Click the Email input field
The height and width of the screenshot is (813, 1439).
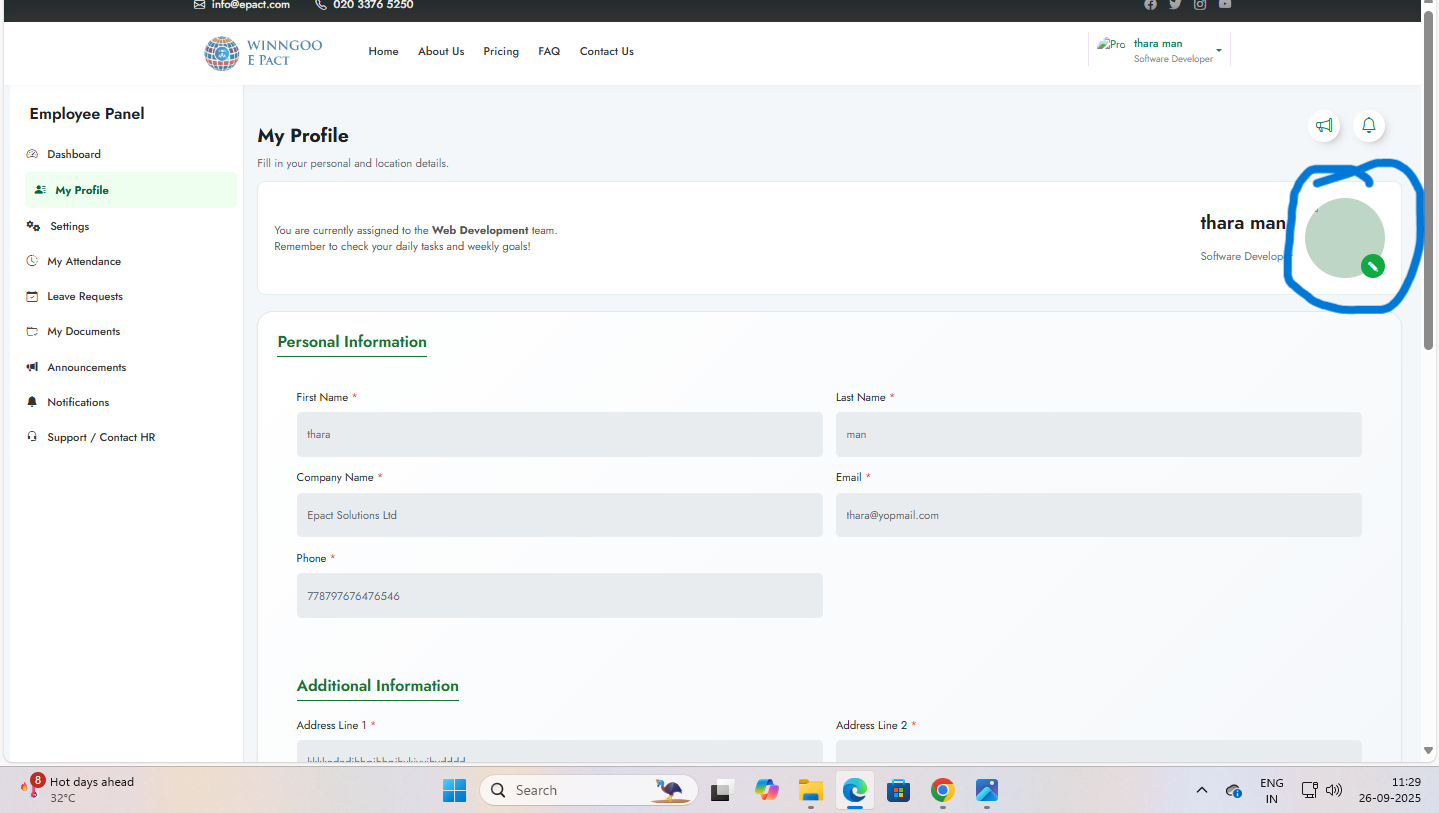click(x=1098, y=515)
